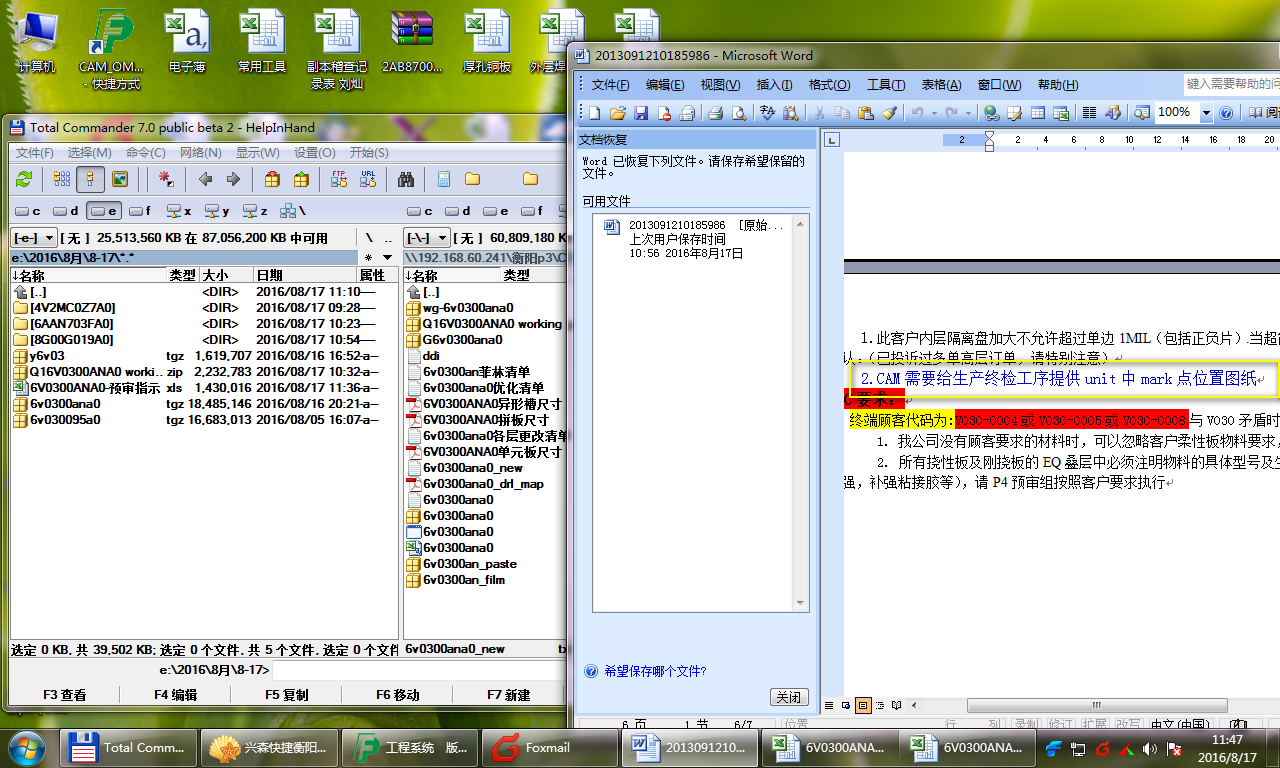Select drive e in the left panel
Viewport: 1280px width, 768px height.
coord(104,211)
